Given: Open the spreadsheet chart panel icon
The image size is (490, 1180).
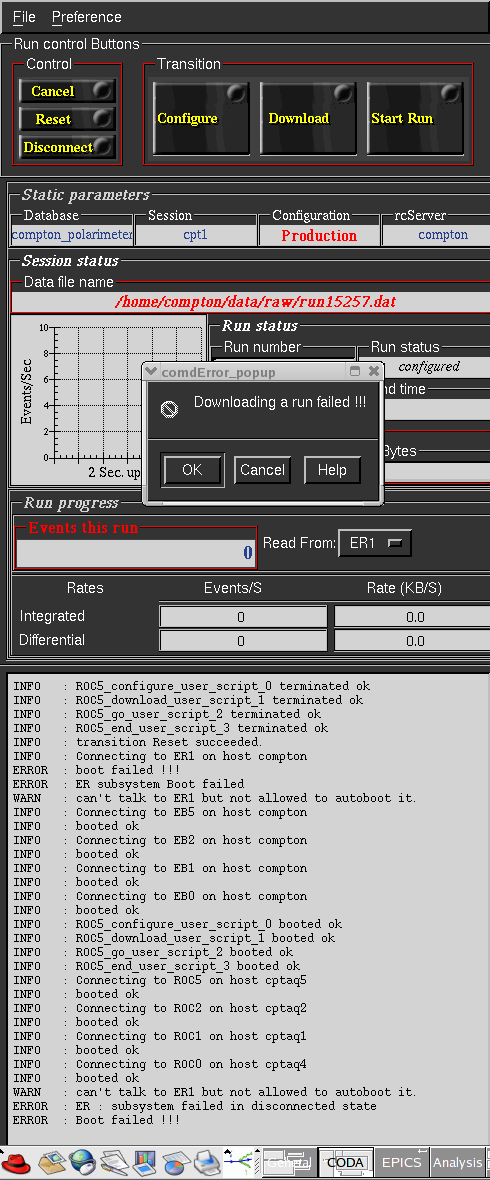Looking at the screenshot, I should tap(145, 1163).
